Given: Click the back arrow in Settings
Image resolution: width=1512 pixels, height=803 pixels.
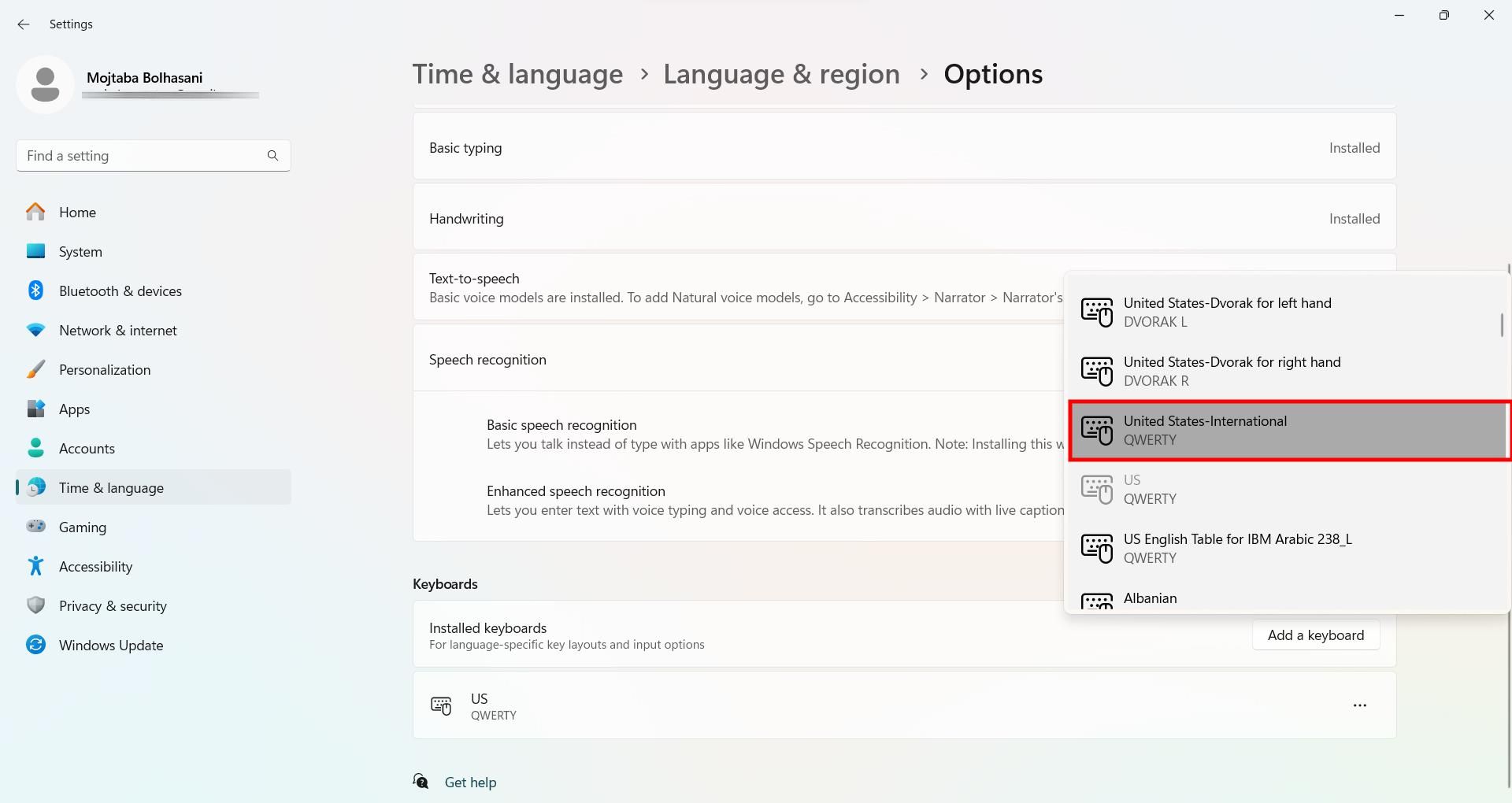Looking at the screenshot, I should pyautogui.click(x=24, y=24).
